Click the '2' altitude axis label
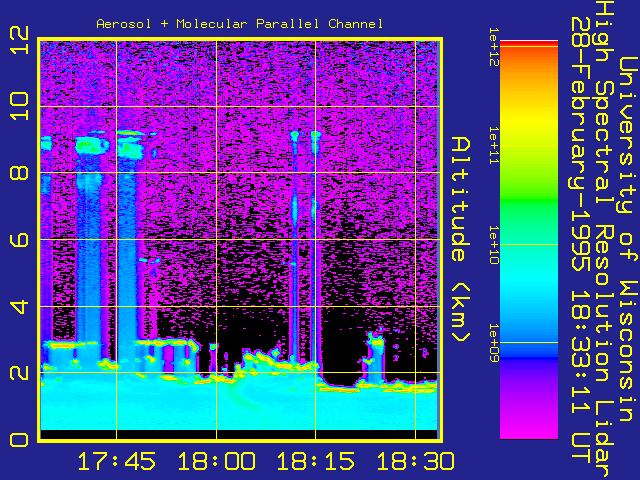Screen dimensions: 640x480 tap(19, 373)
